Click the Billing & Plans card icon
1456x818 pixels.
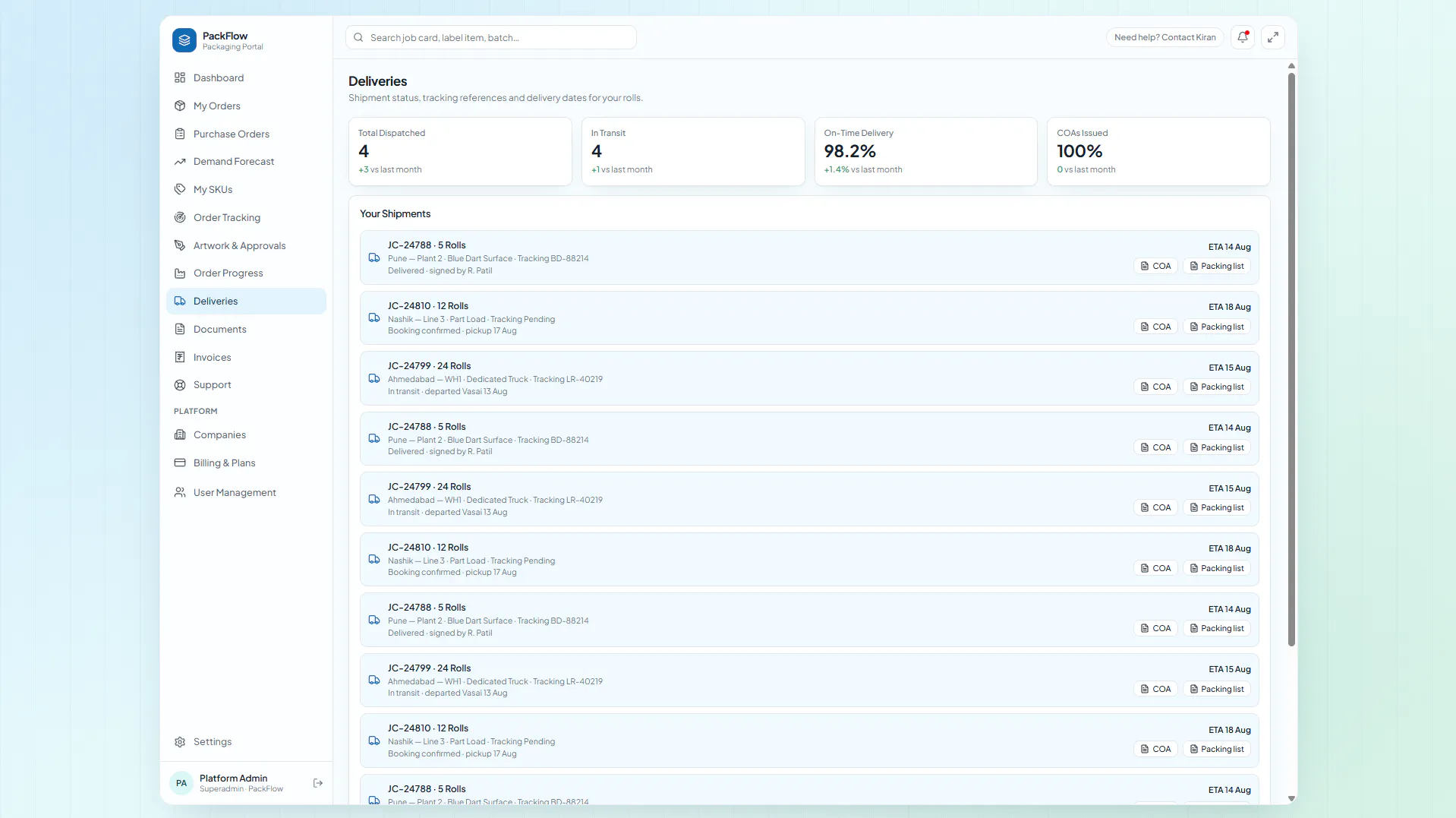click(180, 463)
